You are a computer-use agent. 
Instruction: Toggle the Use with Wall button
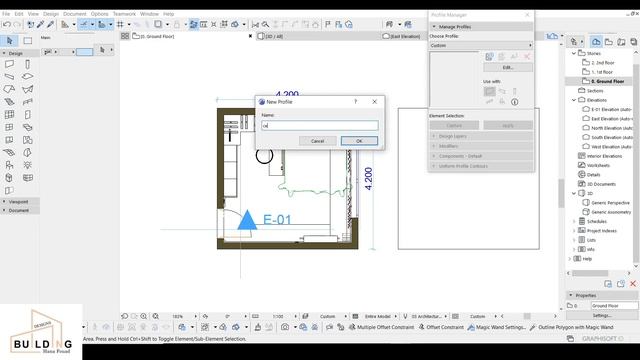pyautogui.click(x=489, y=91)
